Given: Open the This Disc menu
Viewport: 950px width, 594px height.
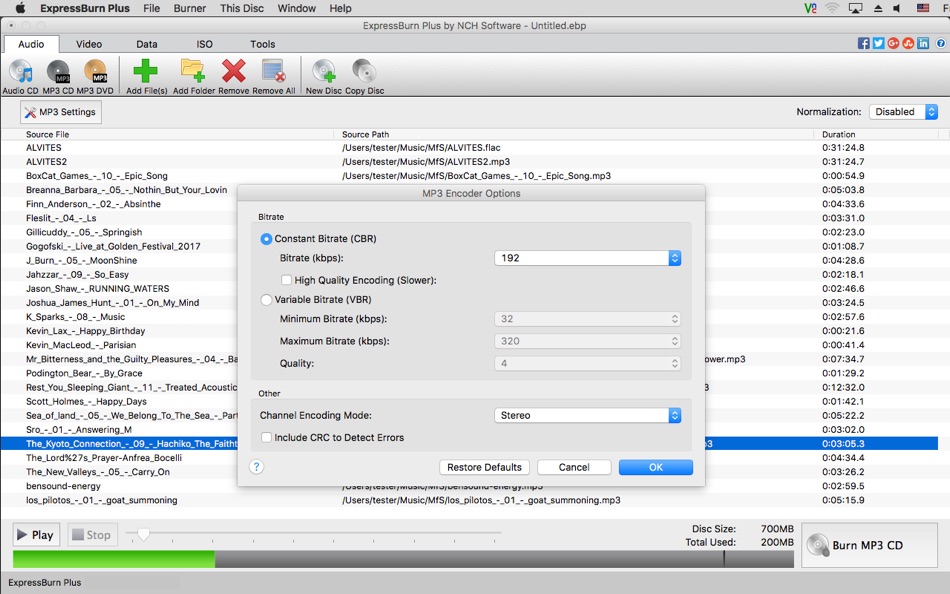Looking at the screenshot, I should coord(242,8).
